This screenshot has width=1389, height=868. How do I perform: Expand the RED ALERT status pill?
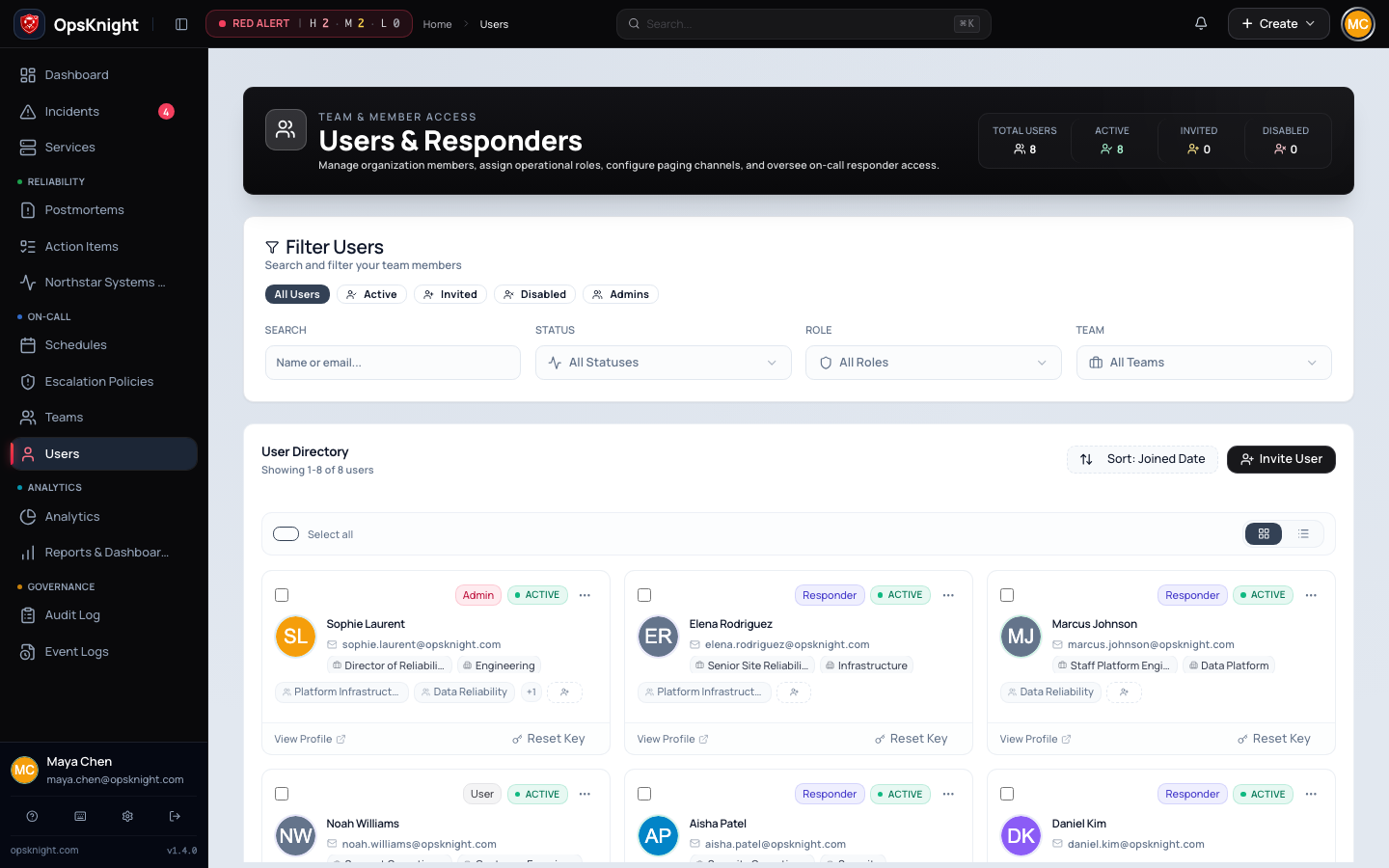[x=309, y=24]
